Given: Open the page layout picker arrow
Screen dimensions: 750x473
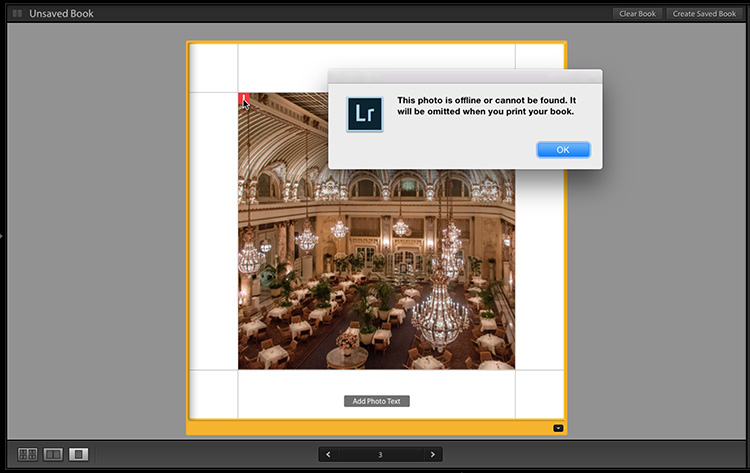Looking at the screenshot, I should pyautogui.click(x=557, y=428).
